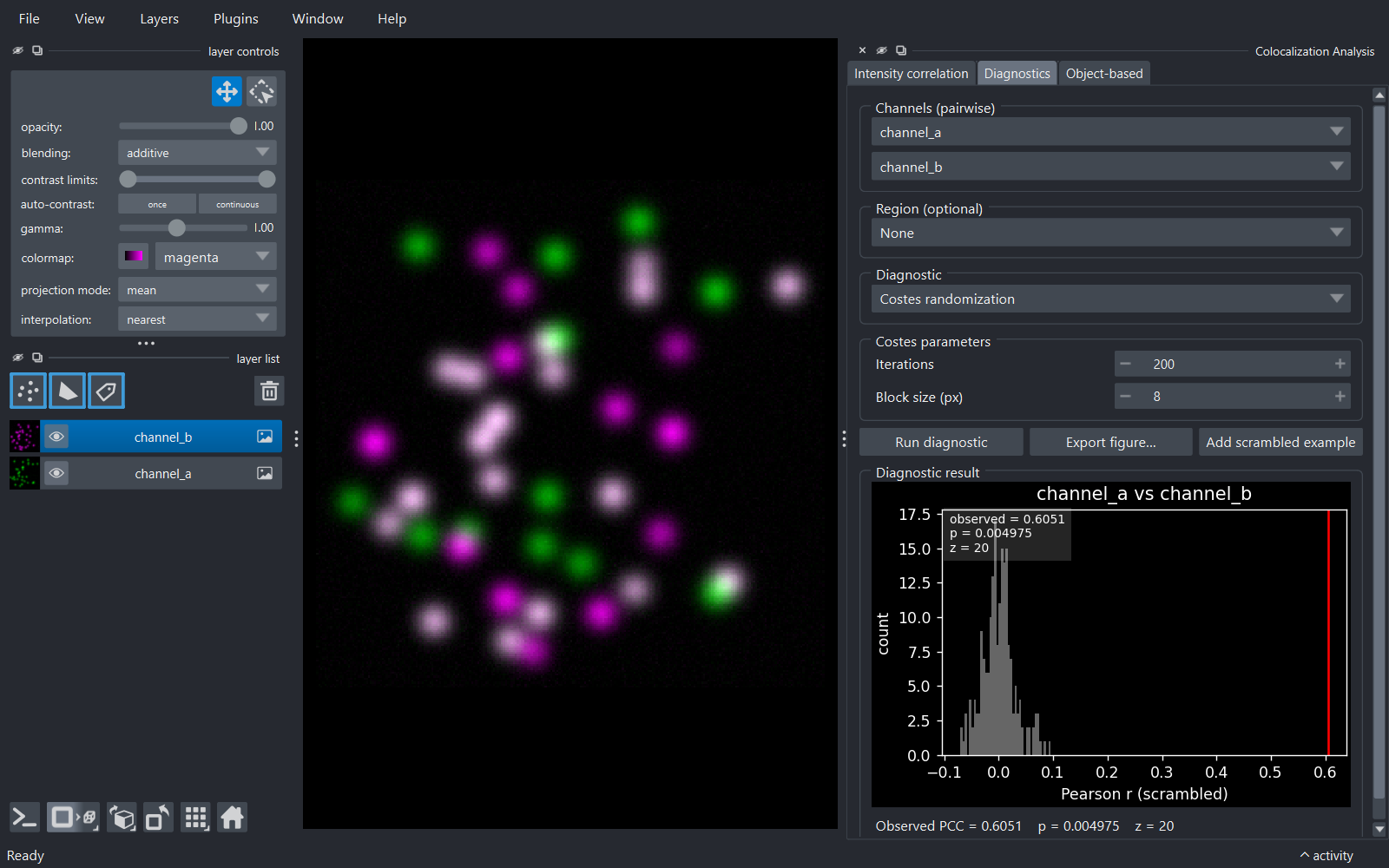The width and height of the screenshot is (1389, 868).
Task: Switch to Intensity correlation tab
Action: pyautogui.click(x=911, y=74)
